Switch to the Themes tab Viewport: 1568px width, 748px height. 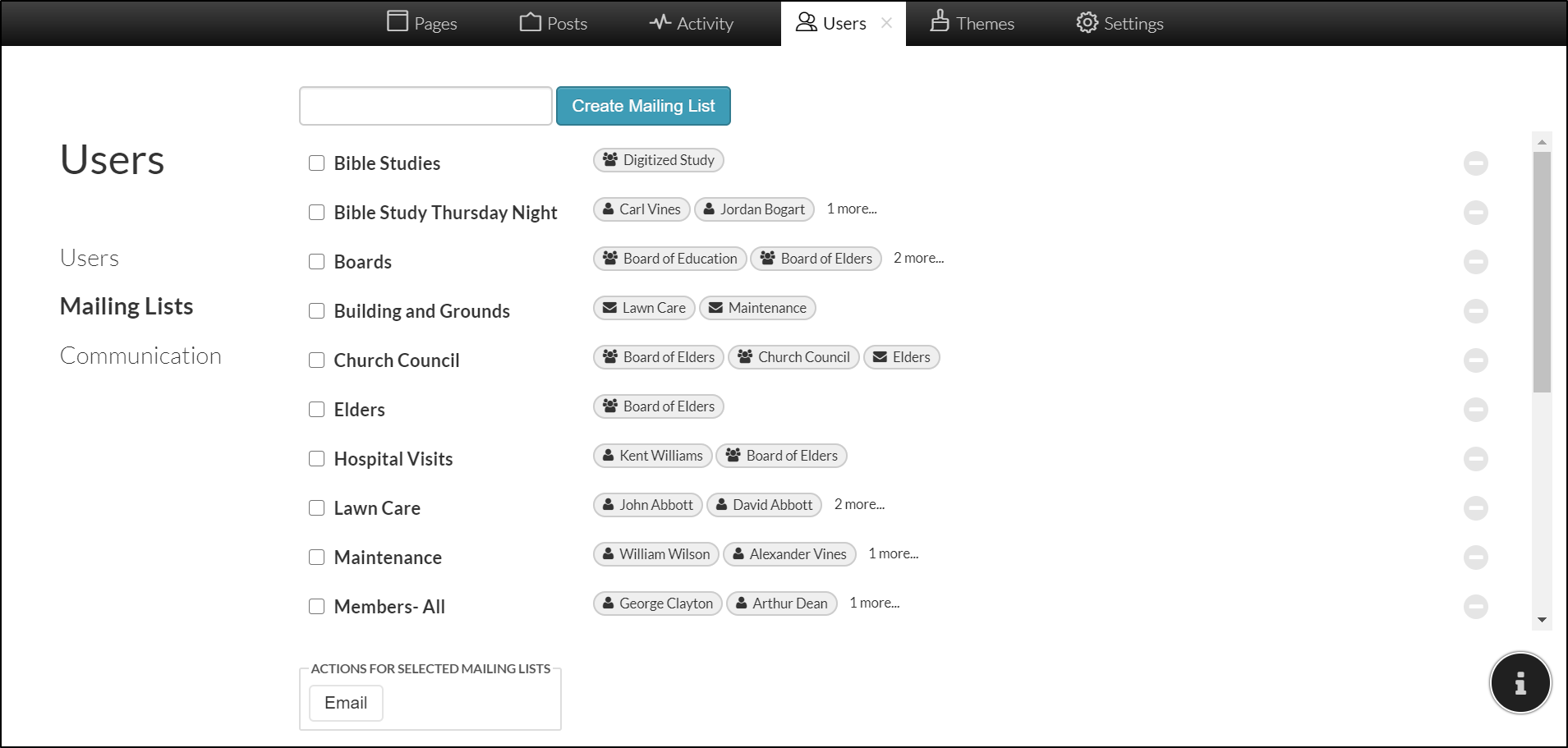[972, 23]
